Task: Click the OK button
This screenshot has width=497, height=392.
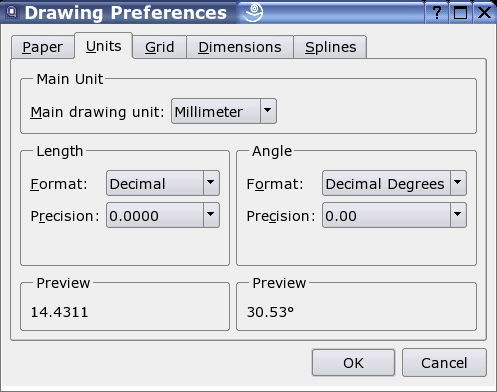Action: tap(353, 363)
